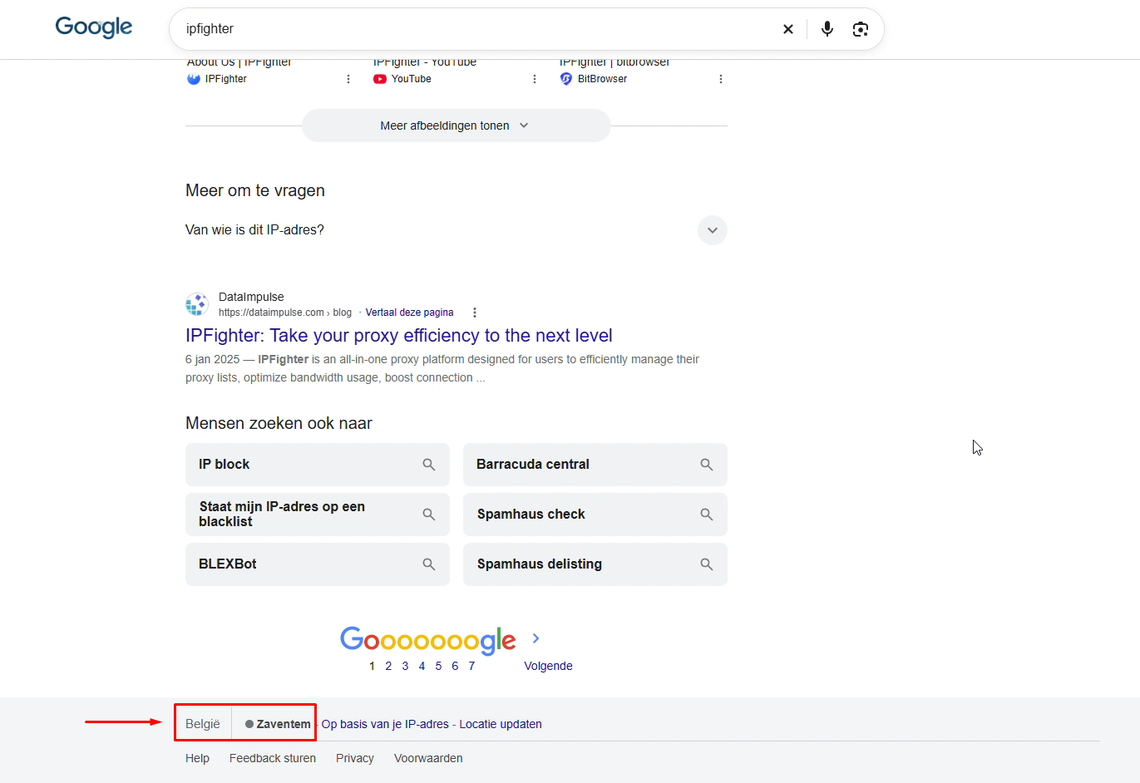Click the magnifier icon in the Spamhaus delisting chip
The height and width of the screenshot is (783, 1140).
tap(707, 564)
